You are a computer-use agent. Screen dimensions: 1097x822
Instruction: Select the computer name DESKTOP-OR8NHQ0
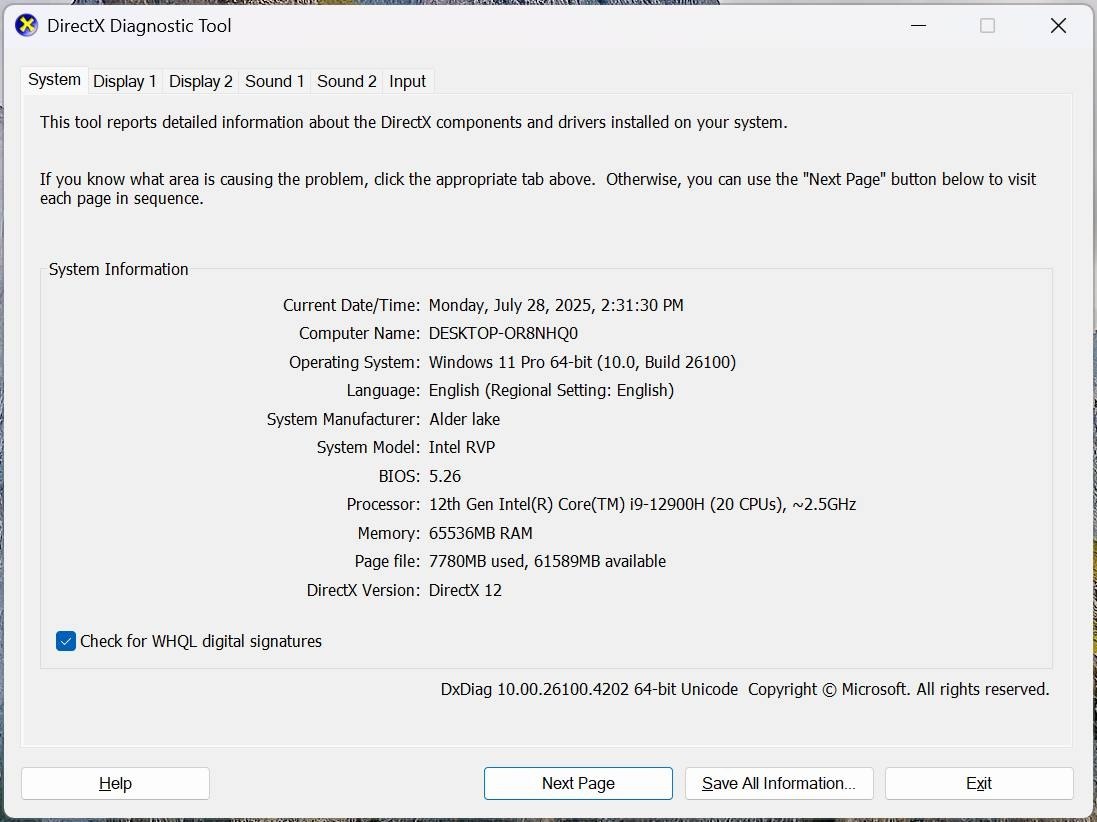(x=504, y=334)
